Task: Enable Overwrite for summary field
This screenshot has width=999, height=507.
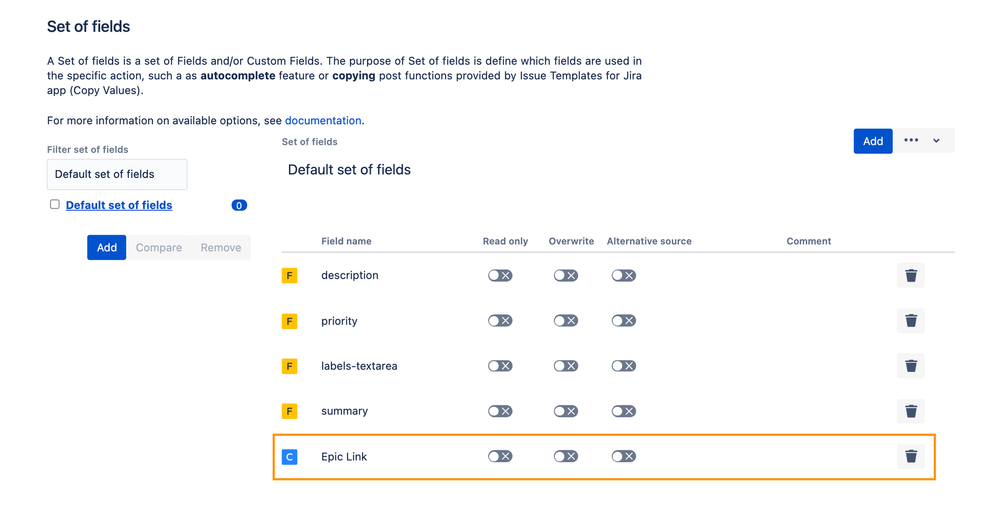Action: (x=566, y=411)
